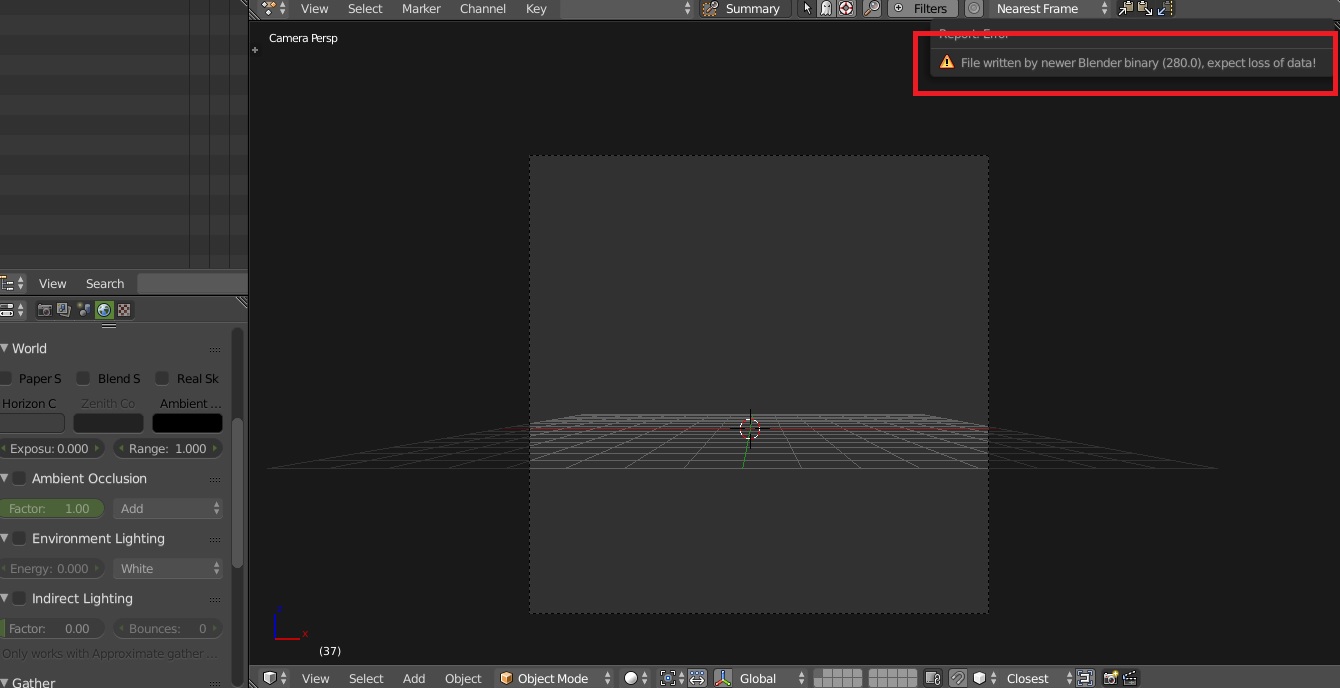The height and width of the screenshot is (688, 1340).
Task: Open the Properties editor type selector
Action: tap(13, 310)
